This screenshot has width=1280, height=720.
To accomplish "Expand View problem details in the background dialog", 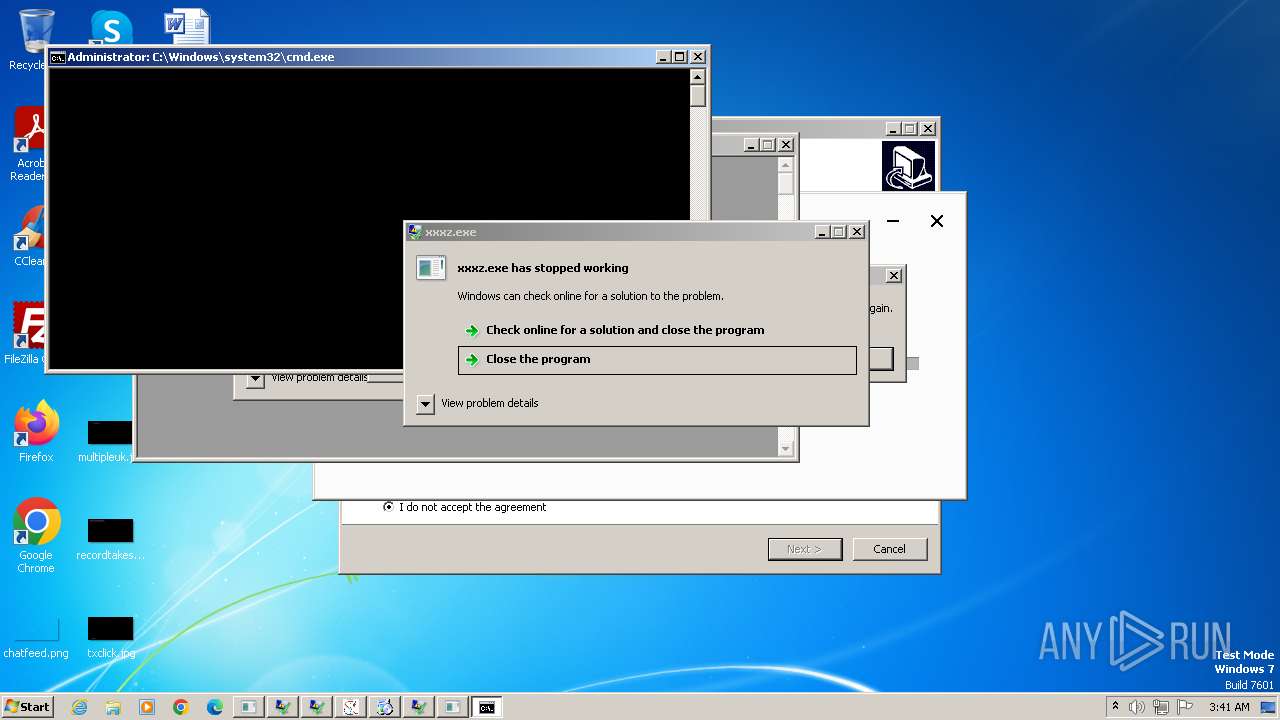I will click(x=255, y=379).
